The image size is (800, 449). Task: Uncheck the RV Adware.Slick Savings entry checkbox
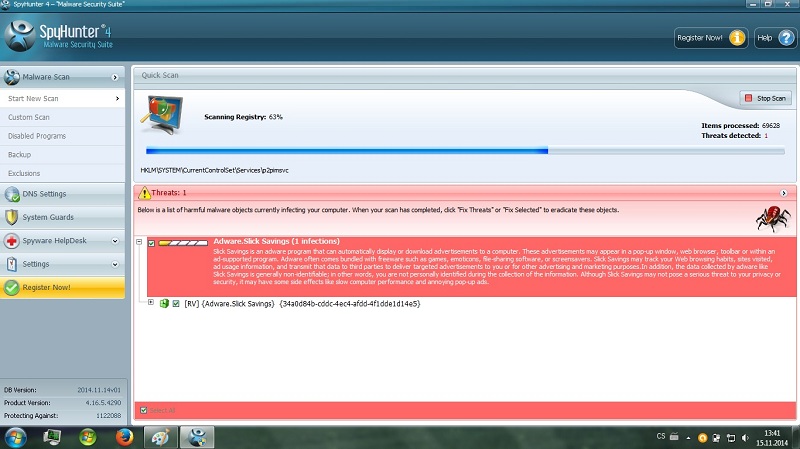pos(176,304)
